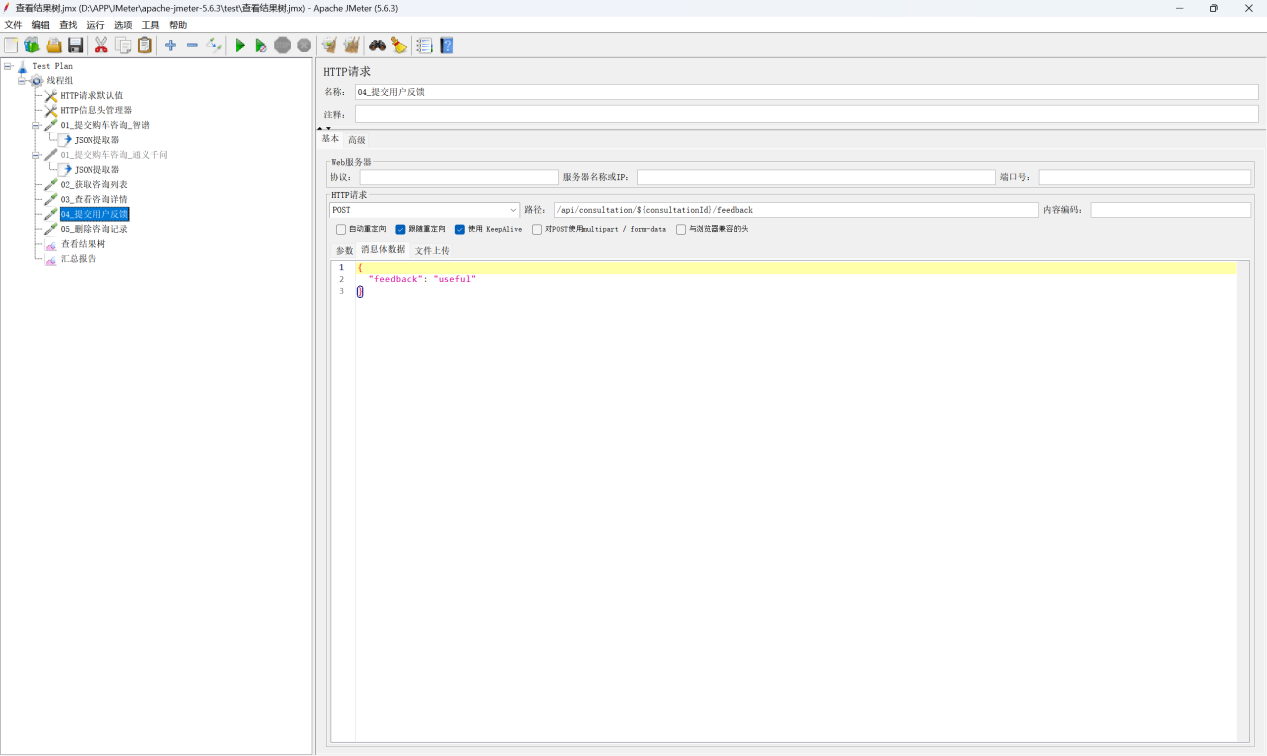This screenshot has height=756, width=1267.
Task: Open the 查找 menu
Action: (x=68, y=25)
